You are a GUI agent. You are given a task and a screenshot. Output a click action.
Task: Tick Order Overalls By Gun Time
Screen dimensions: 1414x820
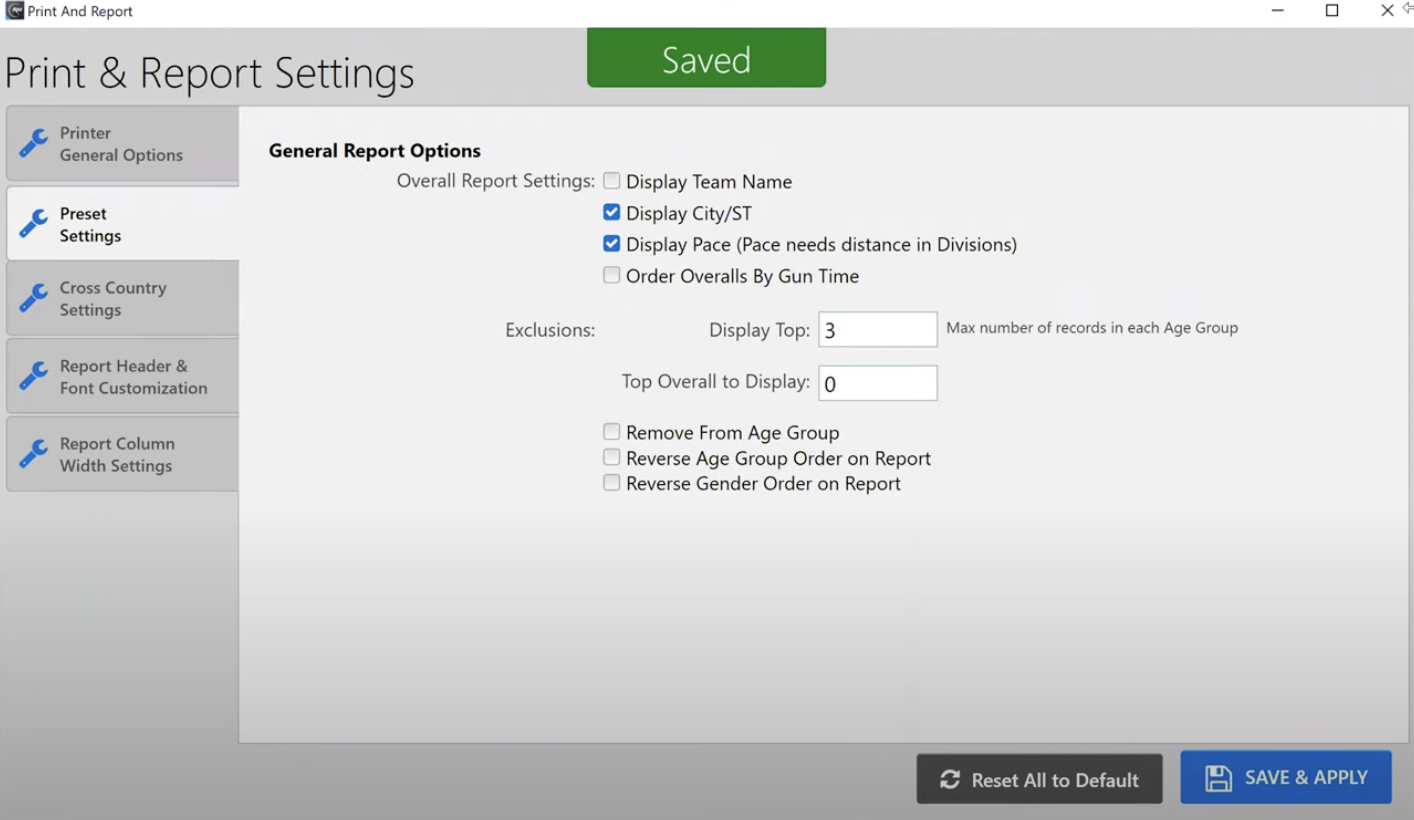coord(611,275)
